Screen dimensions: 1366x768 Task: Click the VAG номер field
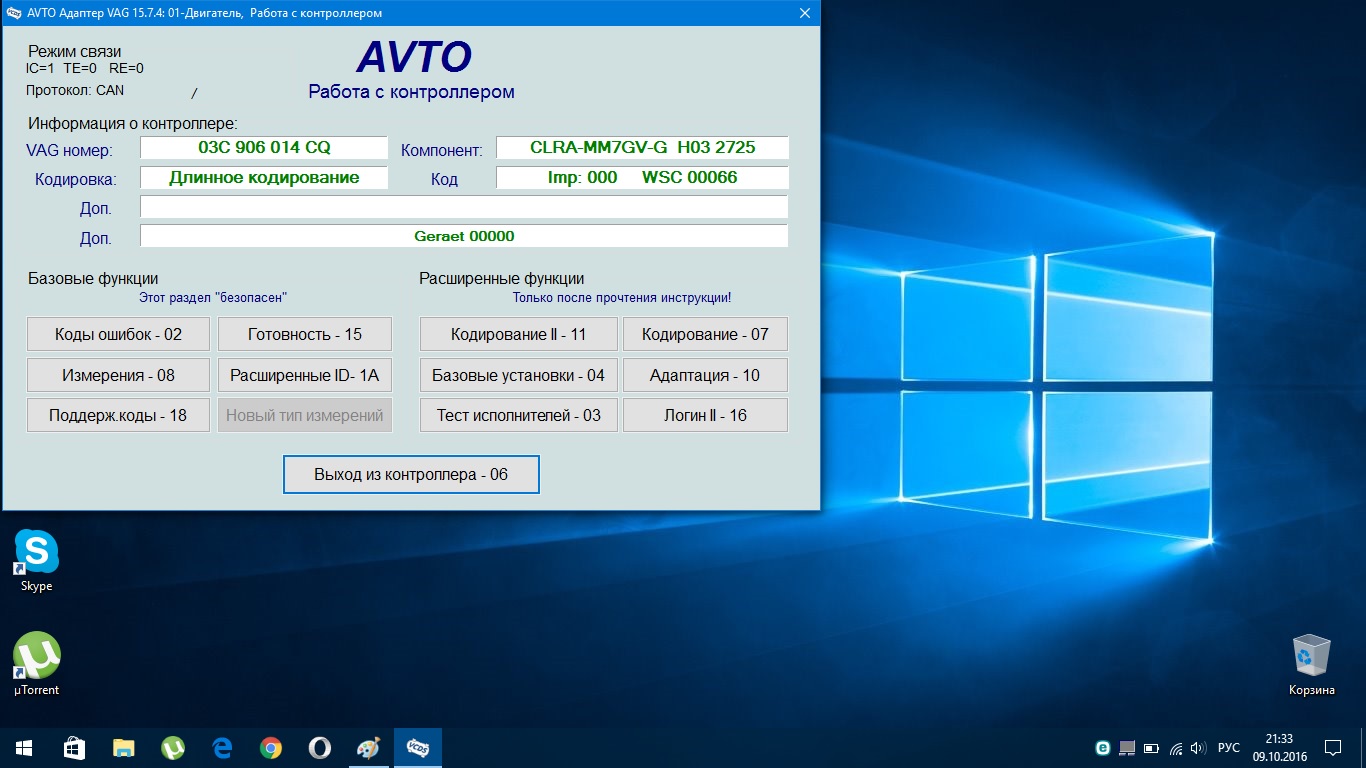click(264, 148)
